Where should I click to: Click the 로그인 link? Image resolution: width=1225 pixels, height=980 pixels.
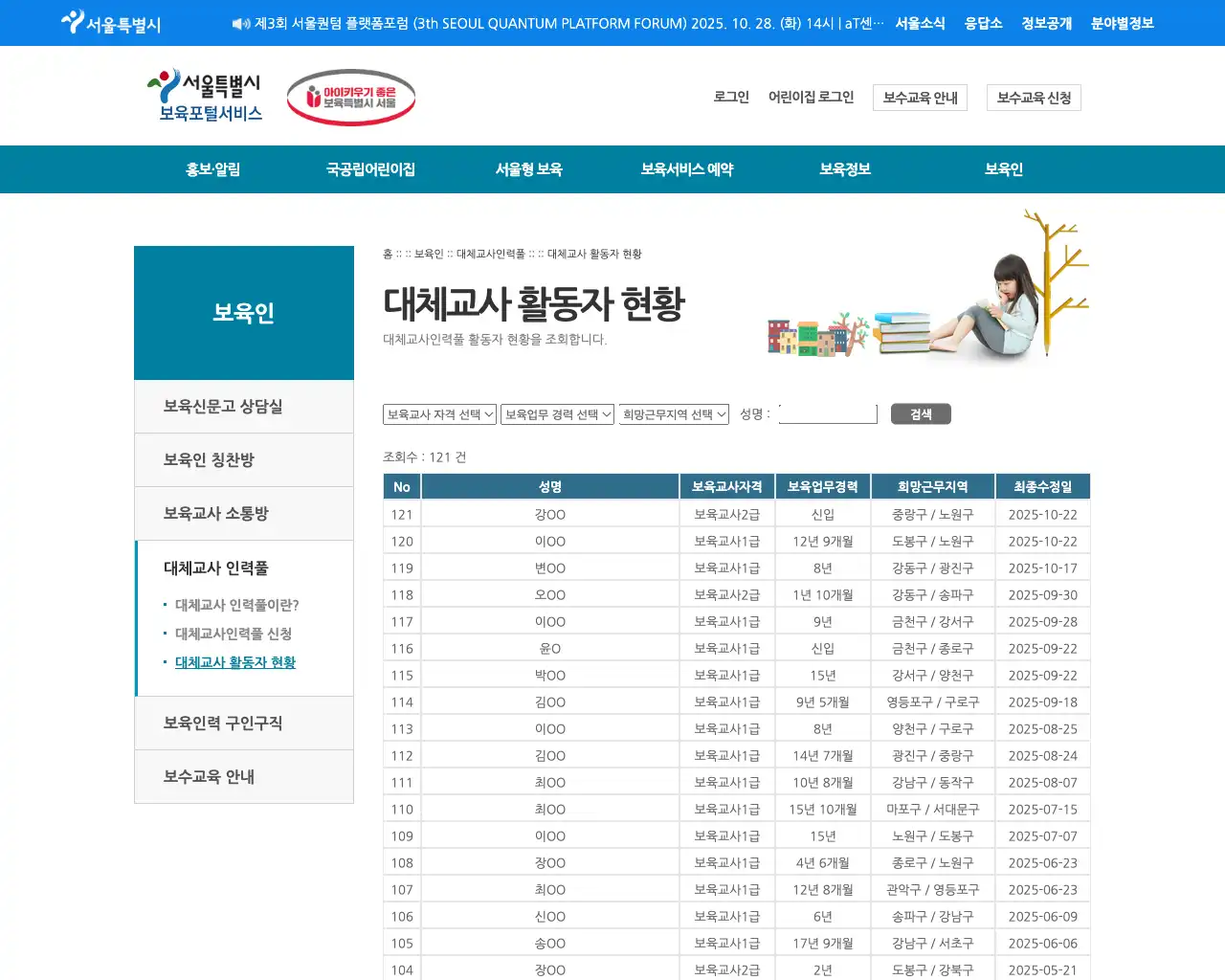(730, 97)
